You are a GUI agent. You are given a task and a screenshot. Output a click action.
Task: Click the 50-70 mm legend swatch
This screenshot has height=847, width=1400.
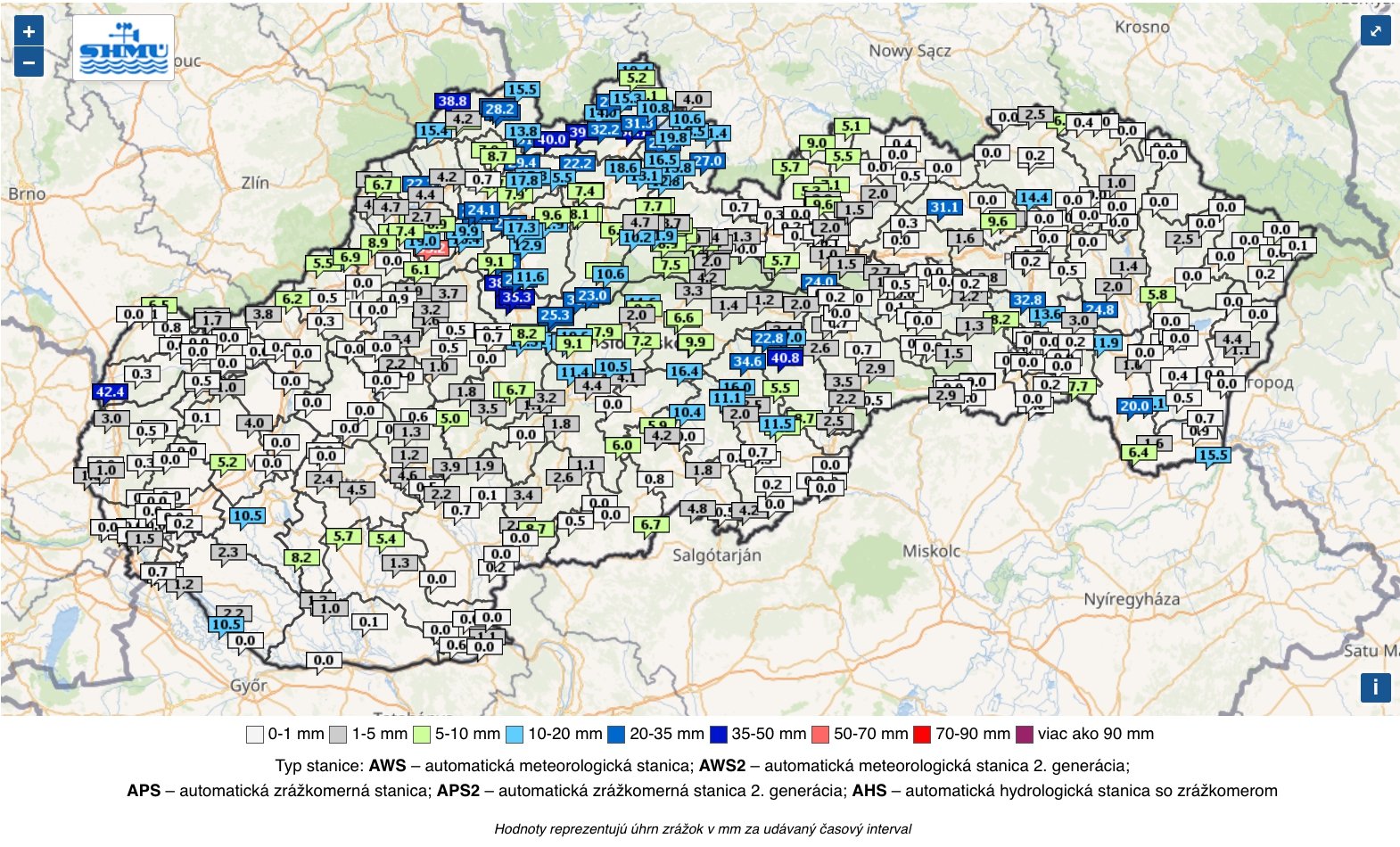click(x=820, y=735)
